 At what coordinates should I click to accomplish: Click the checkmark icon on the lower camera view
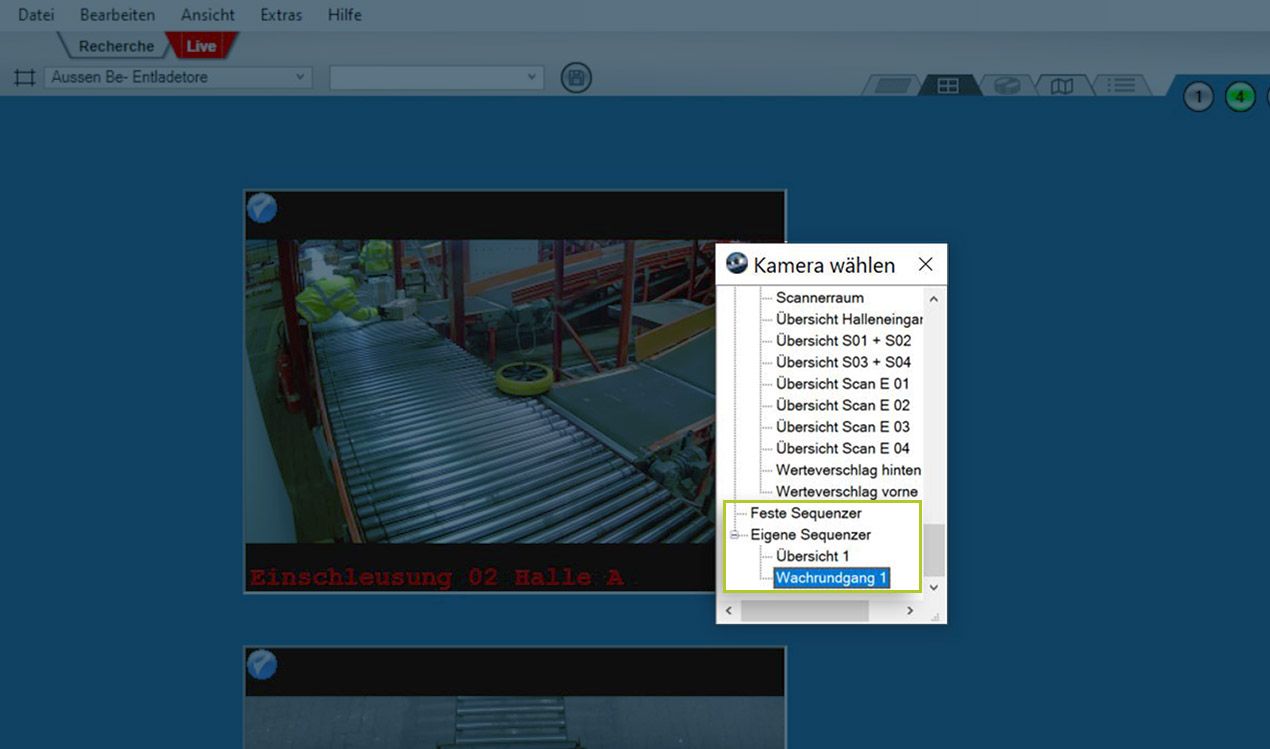(262, 664)
